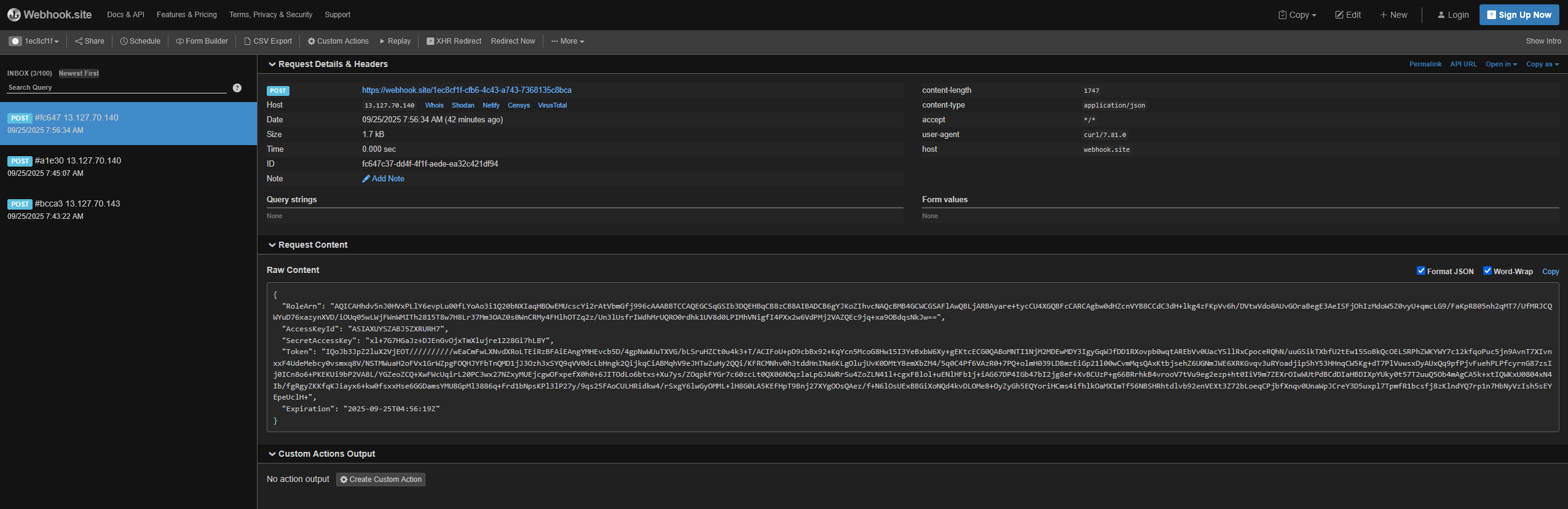Click the Webhook.site logo icon

14,15
